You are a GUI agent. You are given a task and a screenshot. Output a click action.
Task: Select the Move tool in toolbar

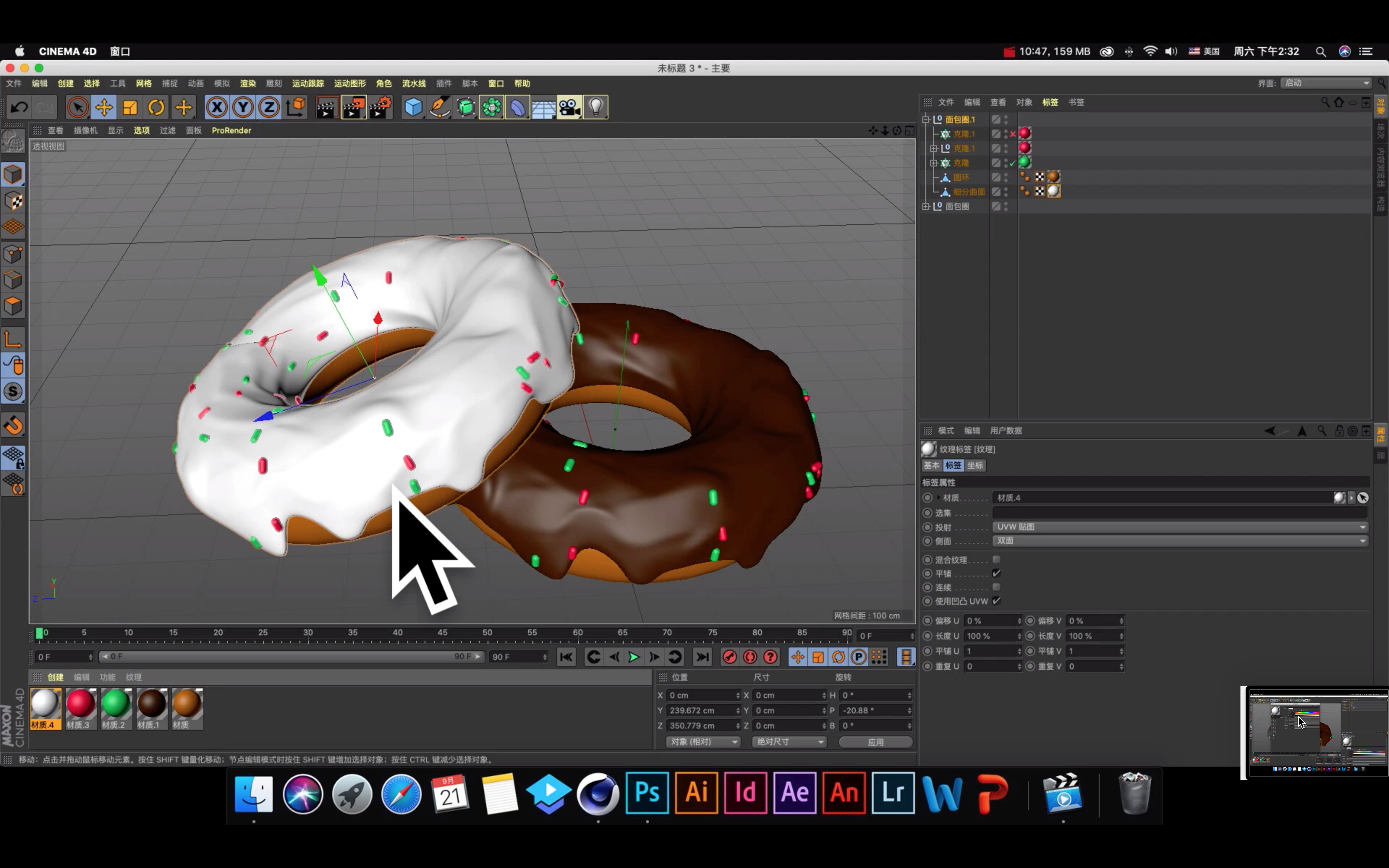(104, 108)
